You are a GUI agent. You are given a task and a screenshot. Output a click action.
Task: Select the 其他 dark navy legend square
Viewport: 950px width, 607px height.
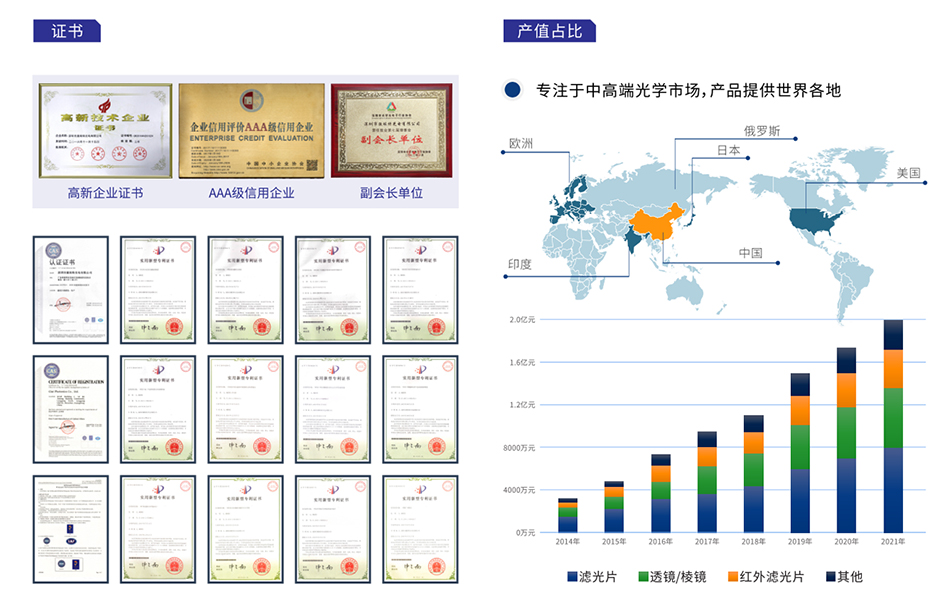[x=830, y=577]
